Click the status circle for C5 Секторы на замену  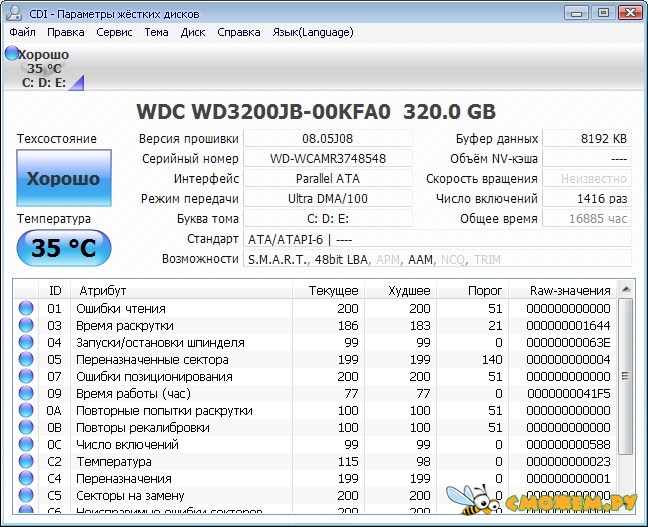[x=26, y=495]
